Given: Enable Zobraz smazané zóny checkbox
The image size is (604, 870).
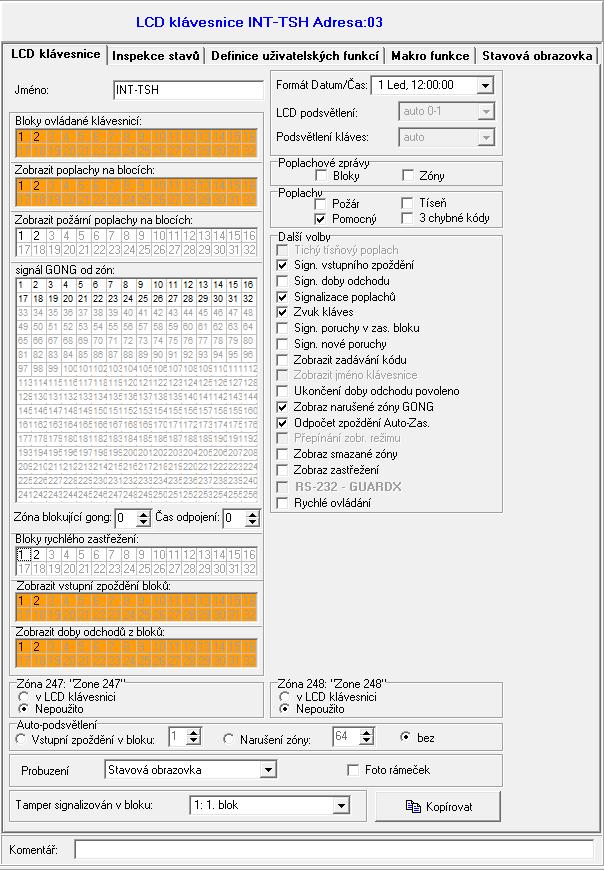Looking at the screenshot, I should tap(282, 454).
